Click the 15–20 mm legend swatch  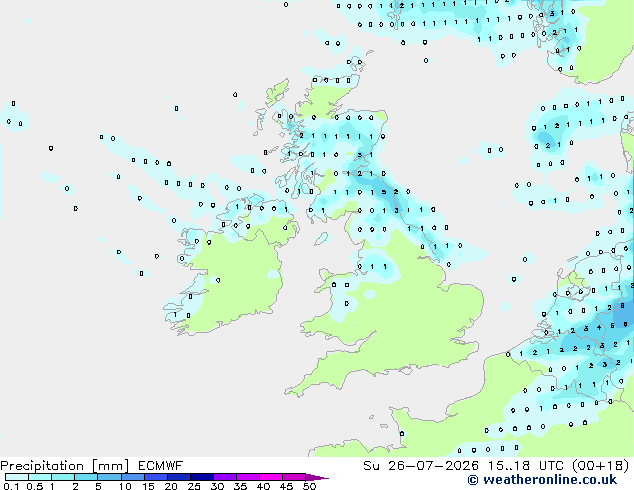point(156,477)
